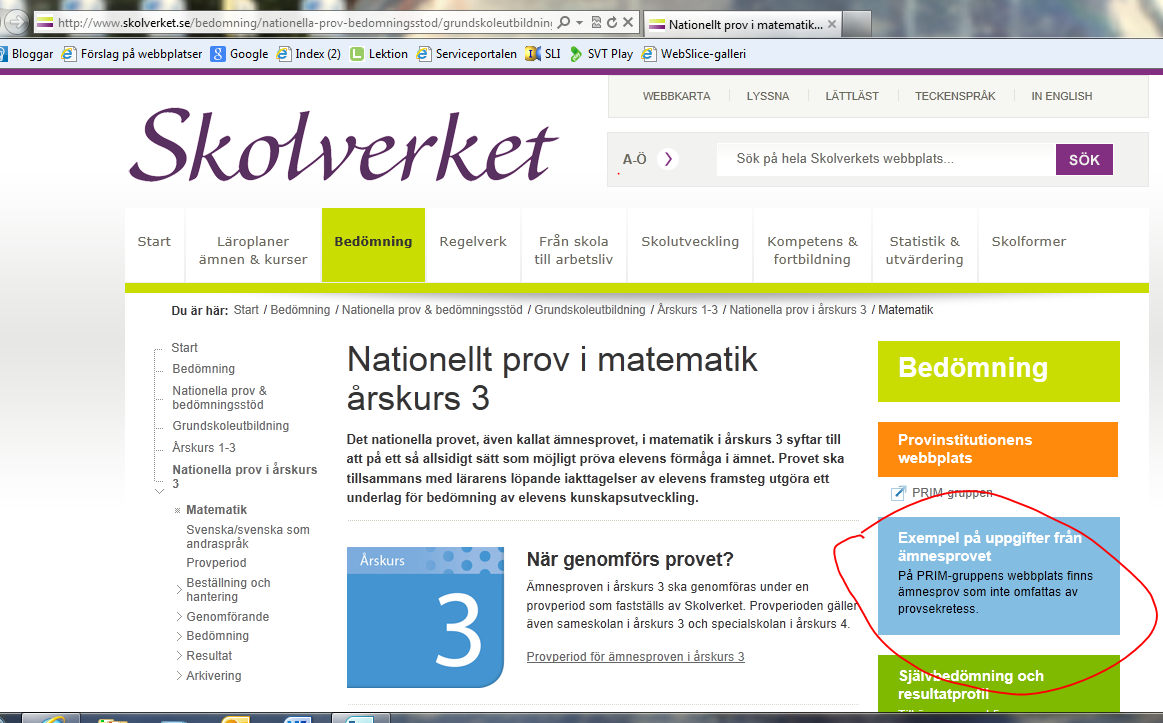Open the A-Ö index arrow
Viewport: 1163px width, 723px height.
tap(668, 159)
